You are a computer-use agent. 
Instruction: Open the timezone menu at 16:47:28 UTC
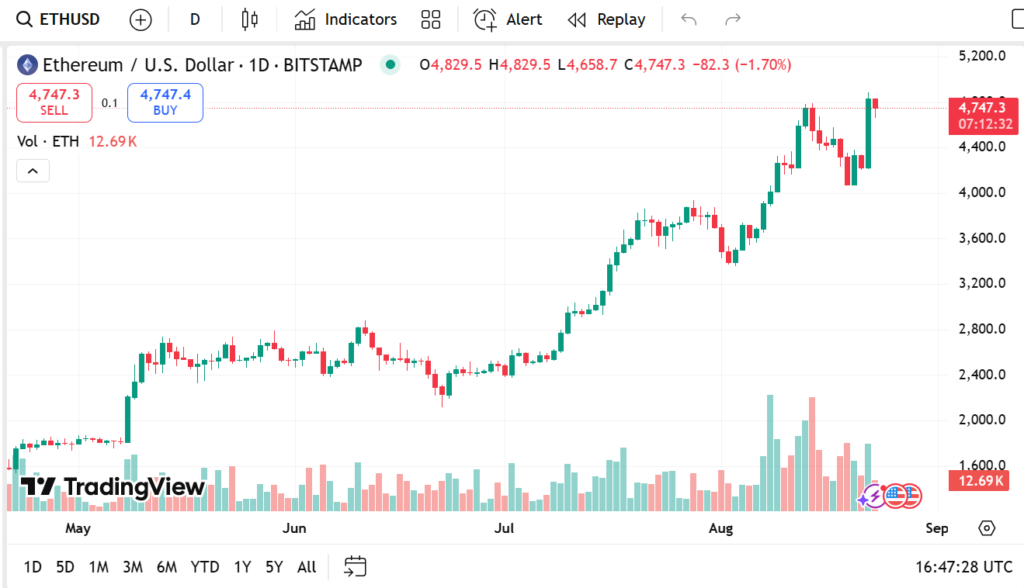click(962, 567)
